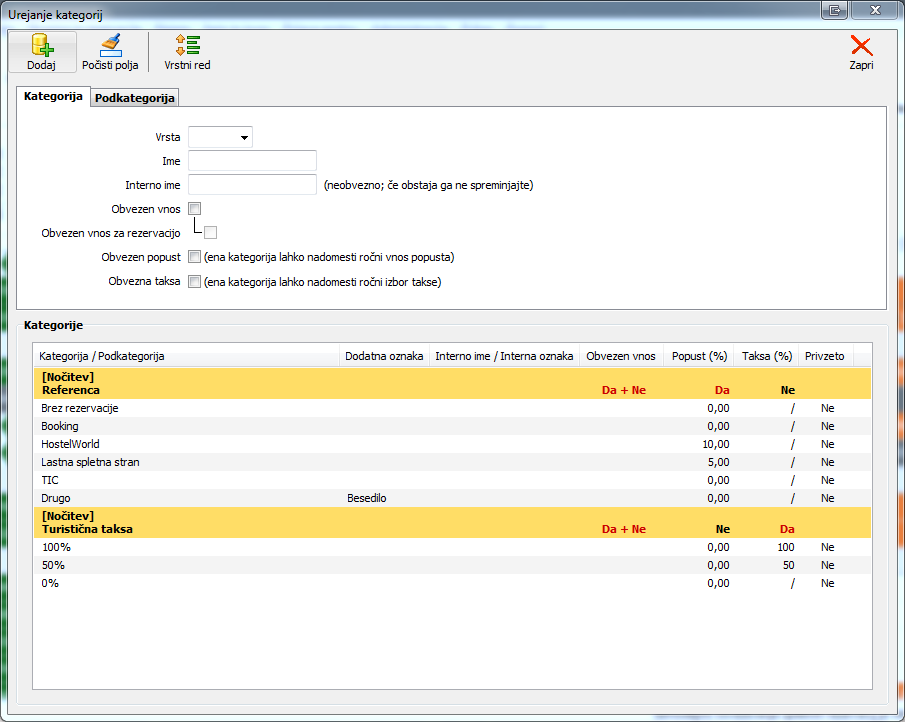Toggle the Obvezen vnos checkbox

(x=195, y=208)
